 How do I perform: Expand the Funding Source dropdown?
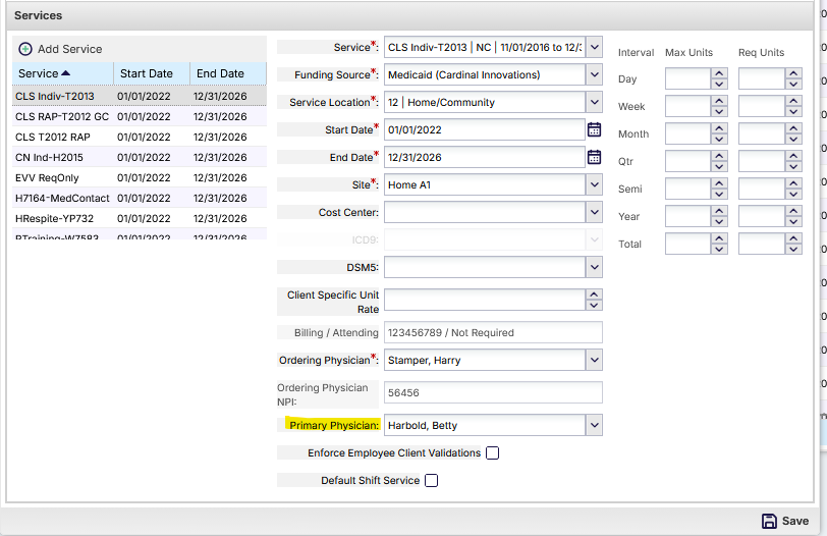coord(594,74)
